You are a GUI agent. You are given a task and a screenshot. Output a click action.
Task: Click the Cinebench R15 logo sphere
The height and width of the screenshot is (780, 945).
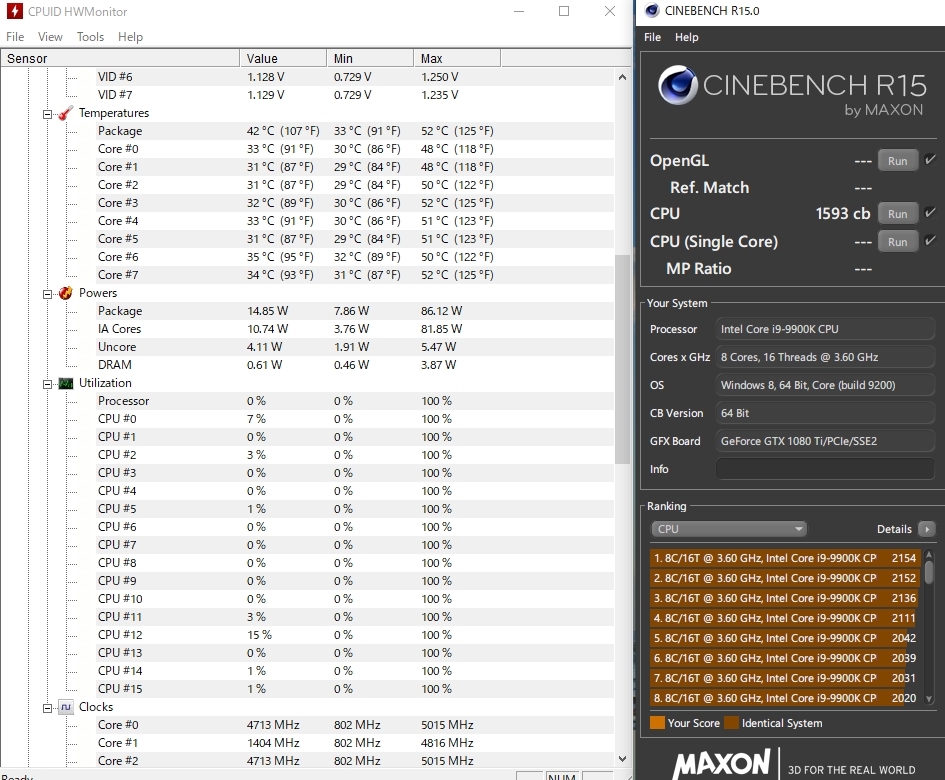pyautogui.click(x=678, y=85)
